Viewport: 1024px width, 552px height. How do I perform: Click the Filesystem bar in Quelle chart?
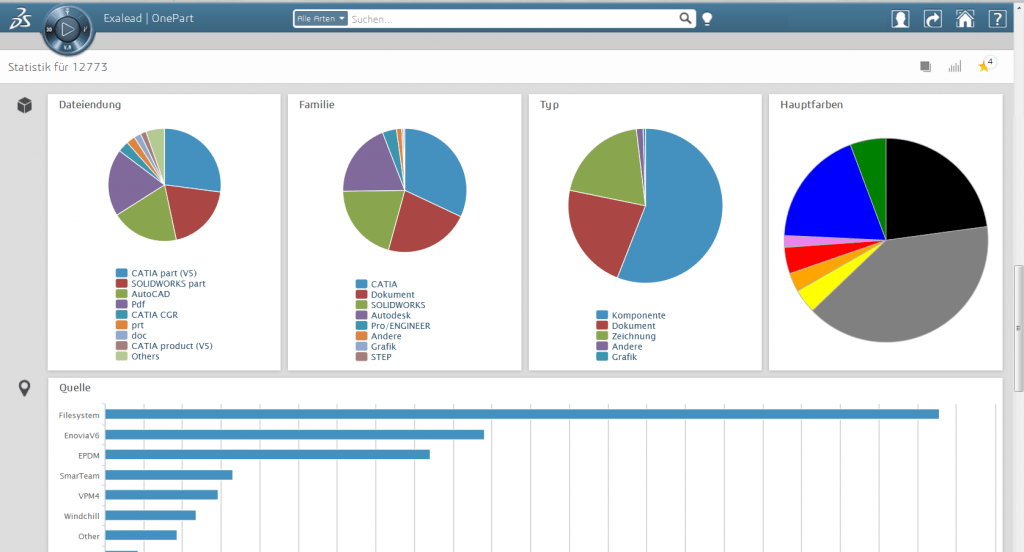[522, 414]
